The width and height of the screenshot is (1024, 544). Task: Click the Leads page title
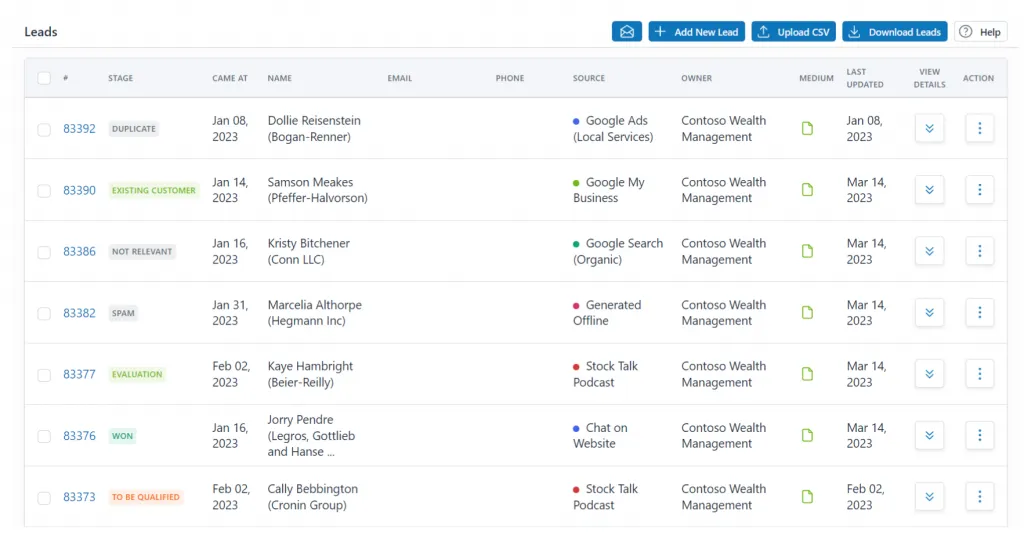[40, 31]
